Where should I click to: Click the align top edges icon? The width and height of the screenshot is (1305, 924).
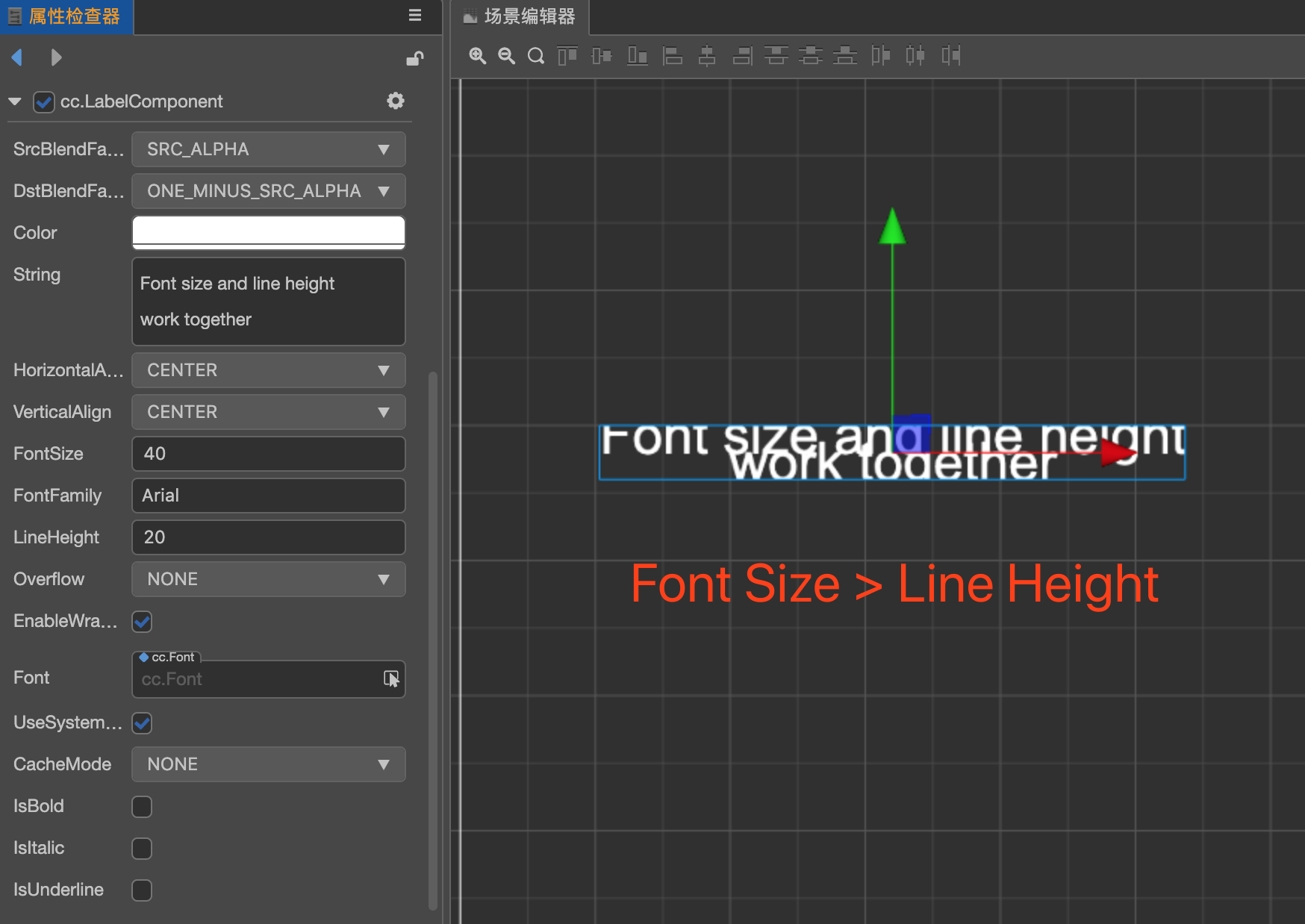567,56
